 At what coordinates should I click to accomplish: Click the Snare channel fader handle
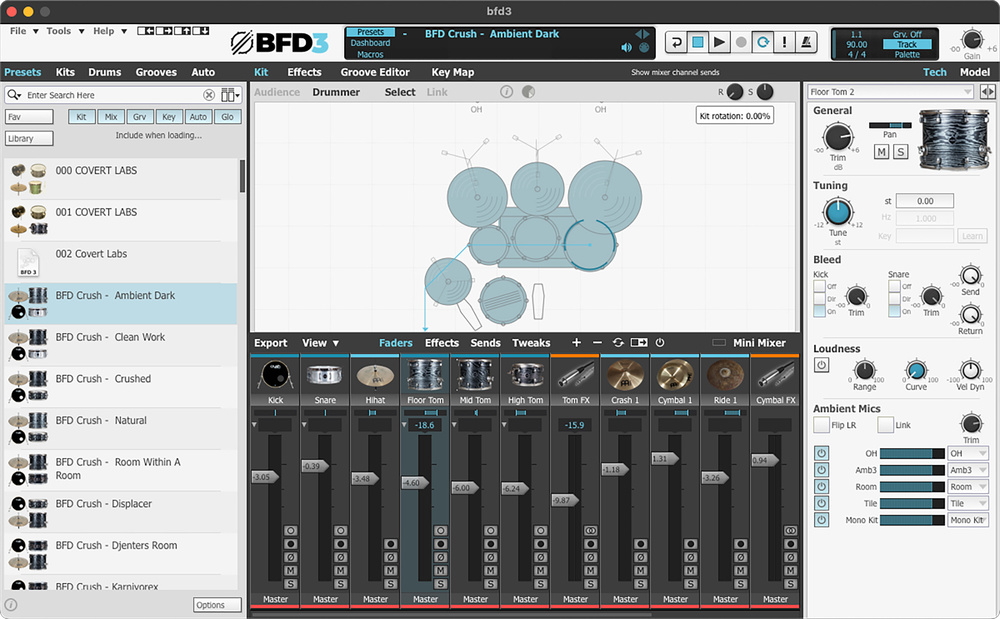point(313,466)
